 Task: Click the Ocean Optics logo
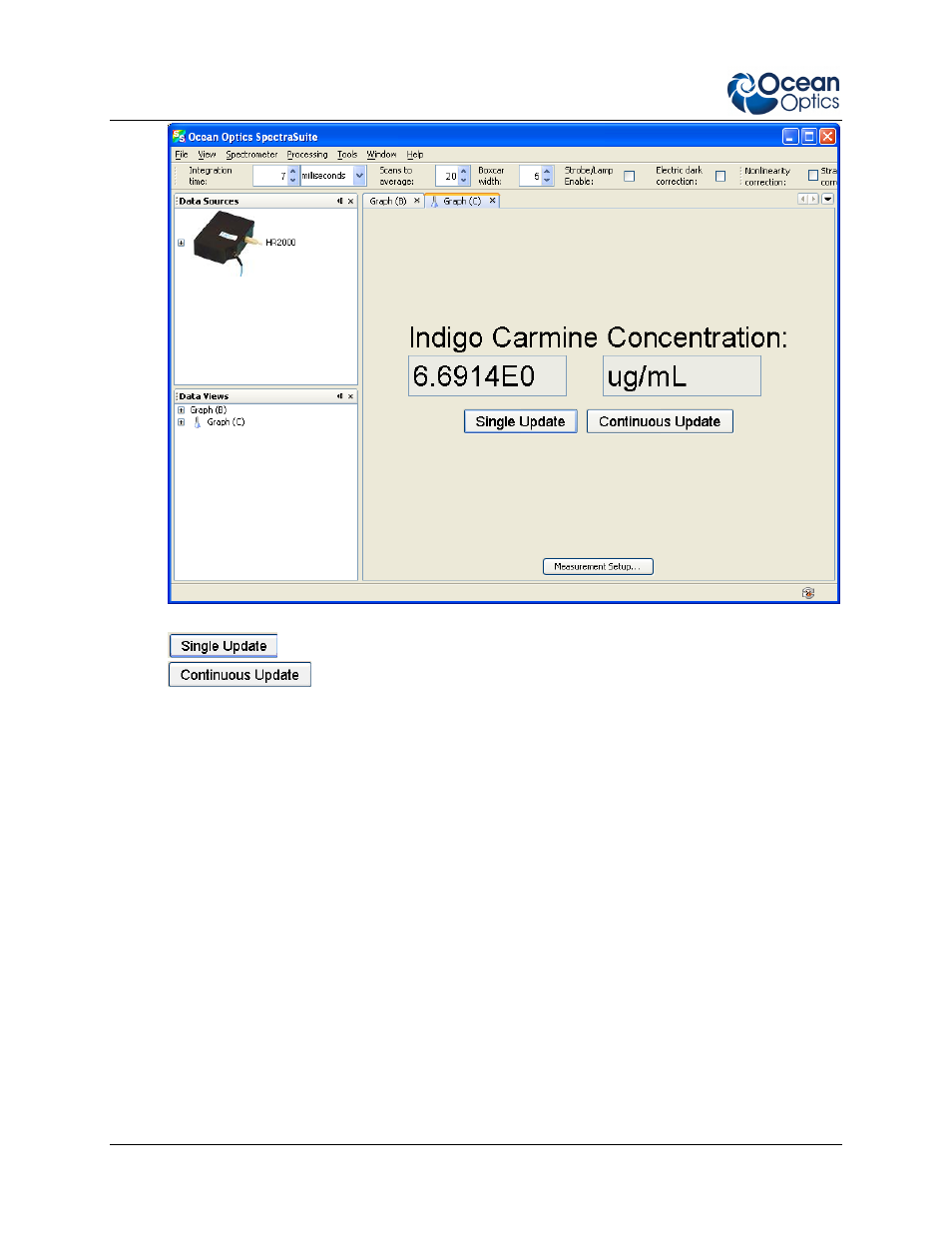coord(784,93)
